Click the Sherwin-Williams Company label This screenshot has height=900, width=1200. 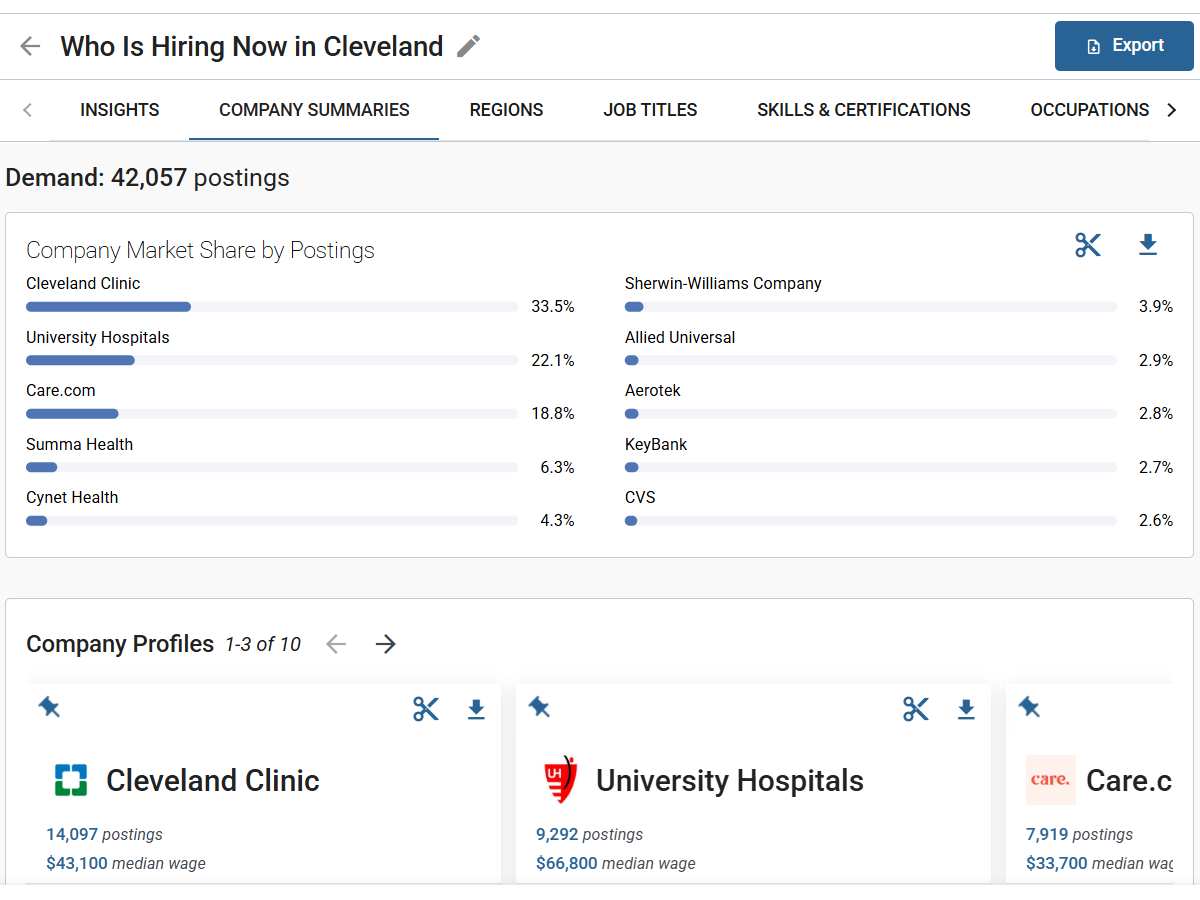(723, 284)
